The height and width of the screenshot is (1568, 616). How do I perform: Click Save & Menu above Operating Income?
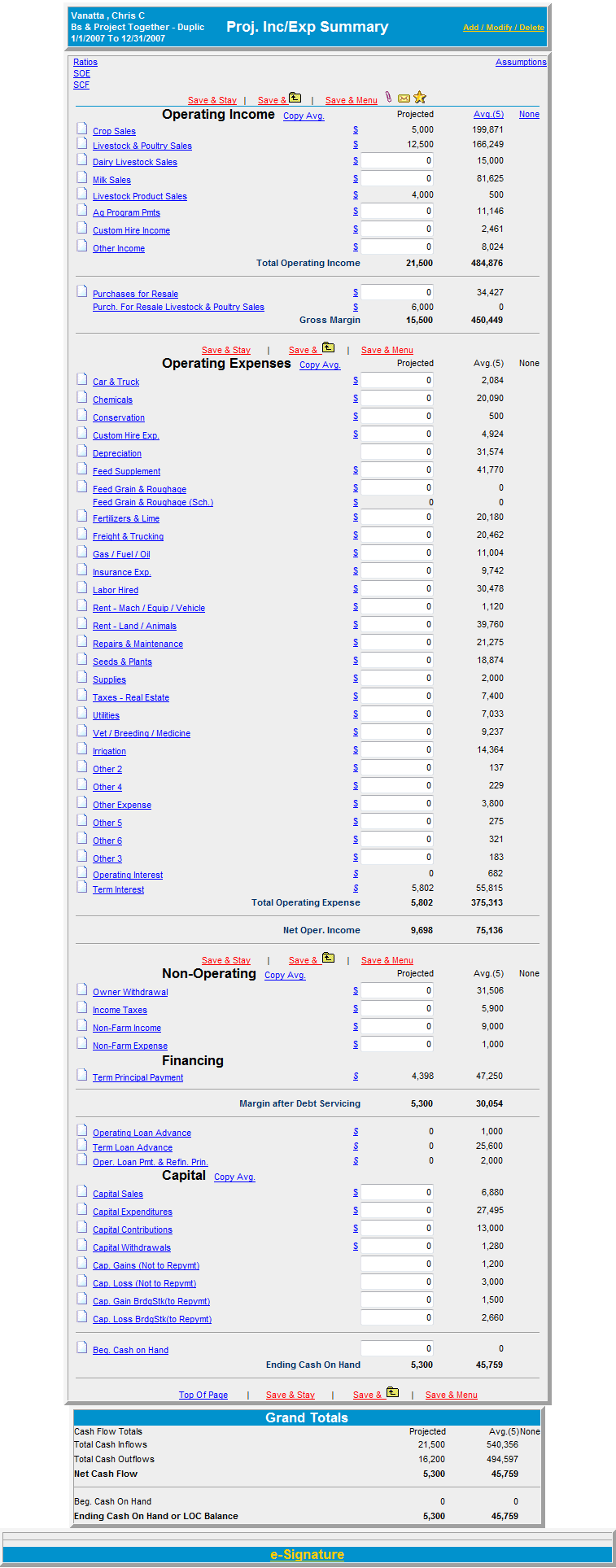tap(352, 101)
